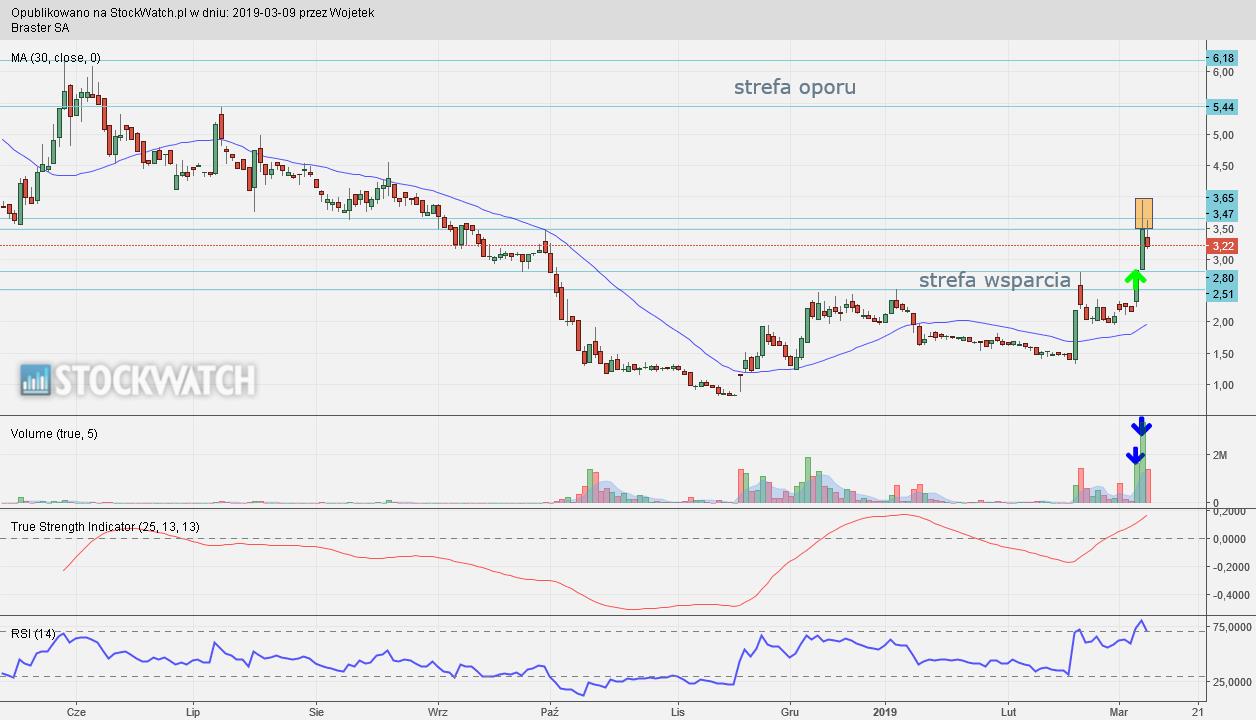Image resolution: width=1256 pixels, height=720 pixels.
Task: Click the 2,51 price level tag
Action: coord(1223,293)
